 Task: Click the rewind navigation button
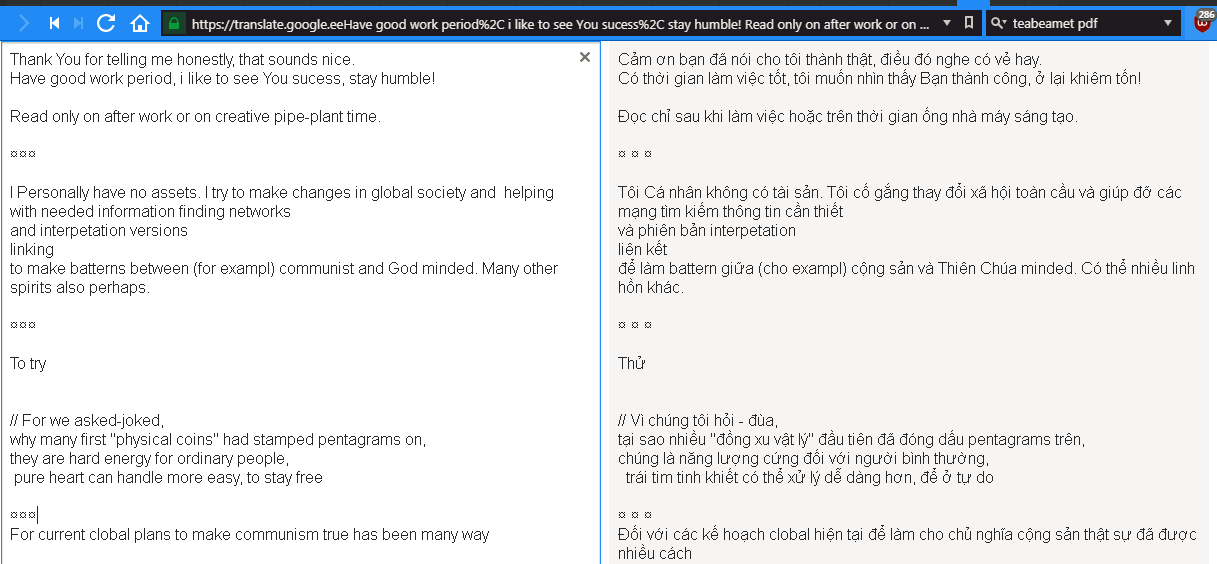[54, 22]
